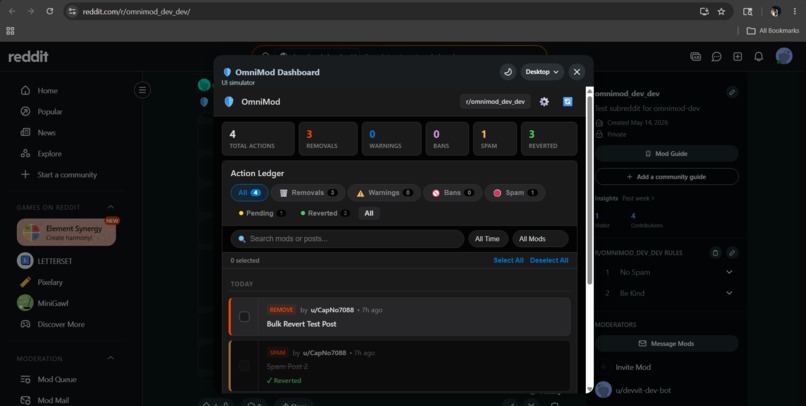This screenshot has height=406, width=806.
Task: Switch to the Removals tab
Action: [x=308, y=193]
